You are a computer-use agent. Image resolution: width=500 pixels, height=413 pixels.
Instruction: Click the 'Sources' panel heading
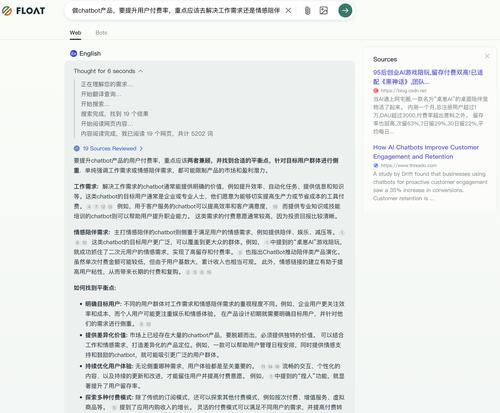(x=385, y=59)
